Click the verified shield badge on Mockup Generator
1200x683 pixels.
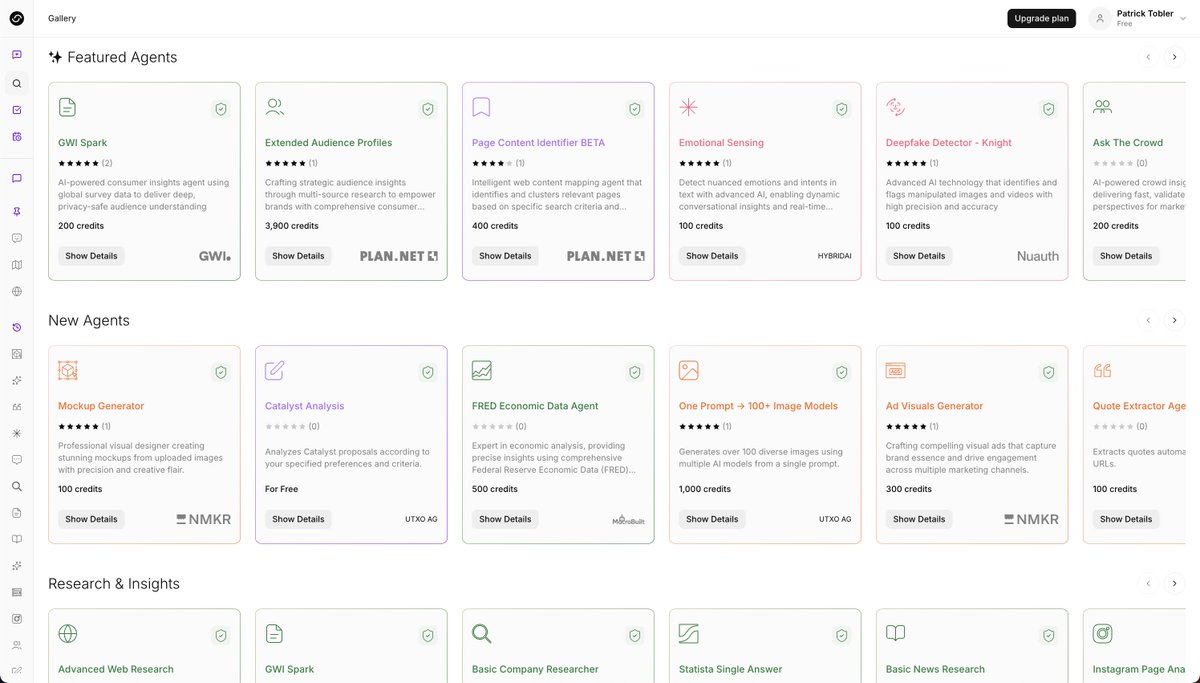(x=221, y=372)
